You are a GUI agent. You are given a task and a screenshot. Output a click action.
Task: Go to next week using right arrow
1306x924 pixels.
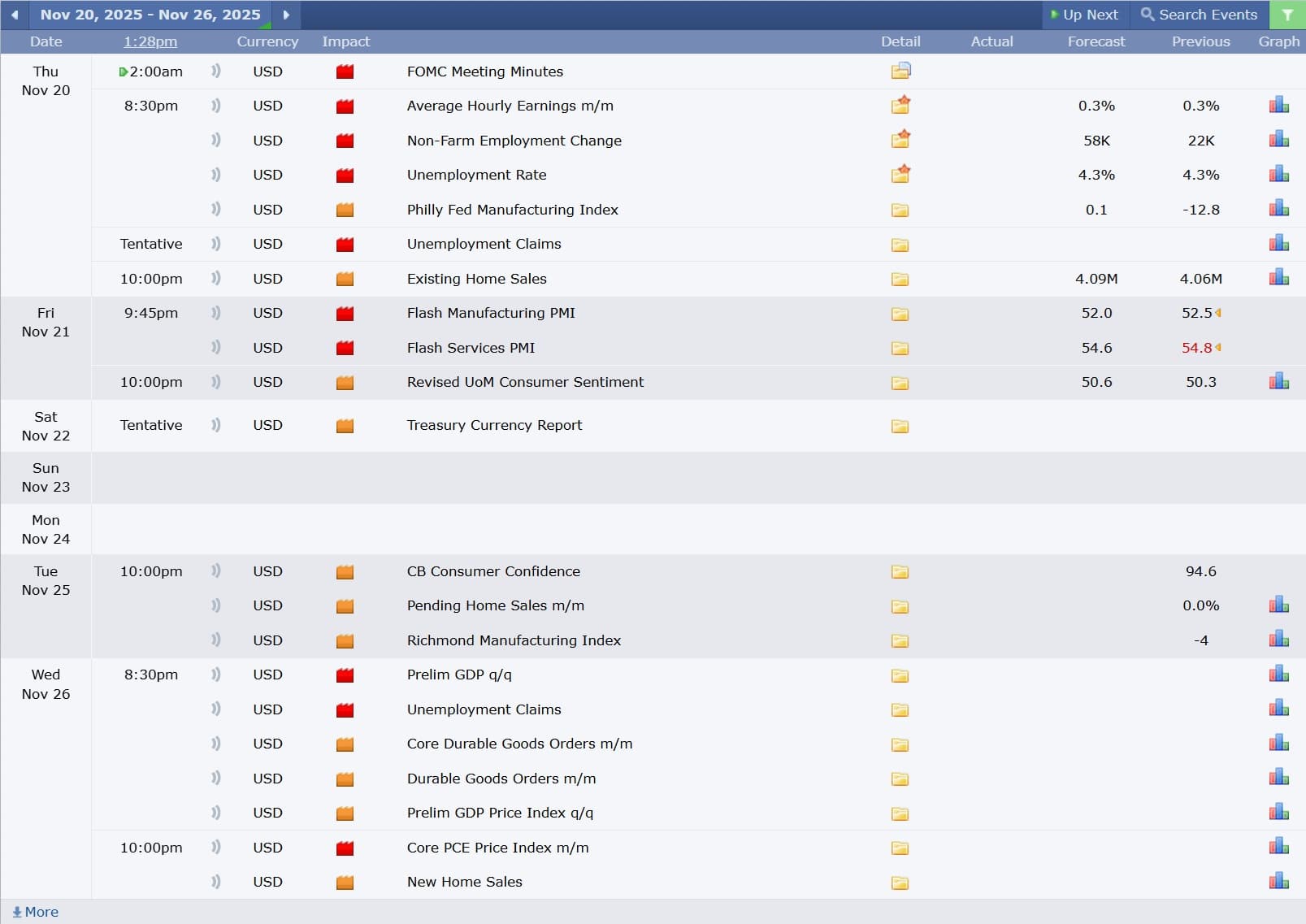click(286, 15)
